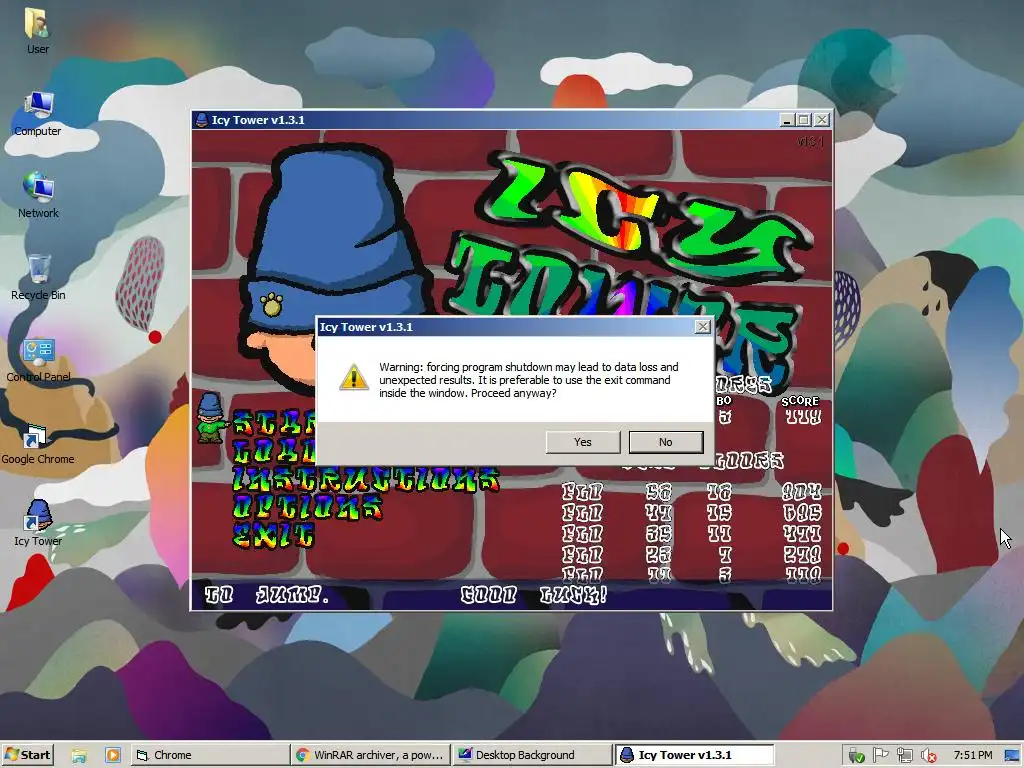Select LOAD in the game menu
Viewport: 1024px width, 768px height.
(x=274, y=451)
